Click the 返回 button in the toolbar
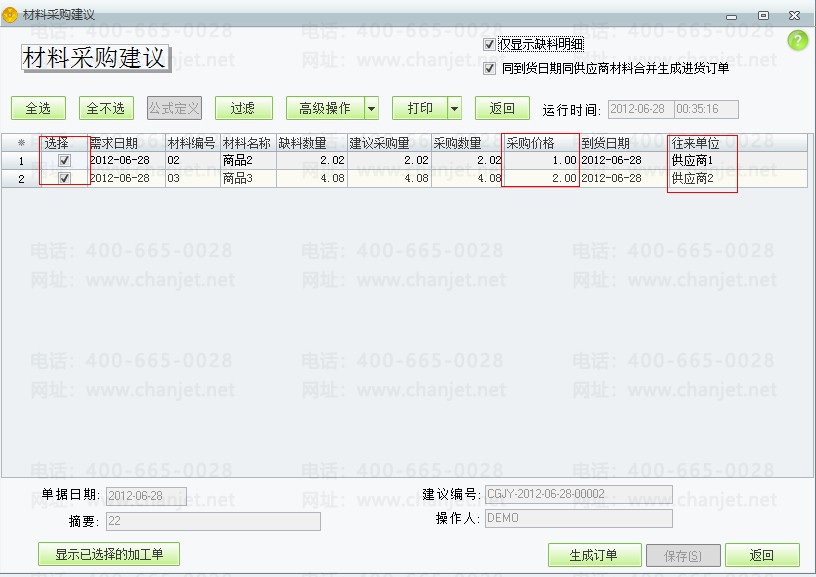 point(502,108)
